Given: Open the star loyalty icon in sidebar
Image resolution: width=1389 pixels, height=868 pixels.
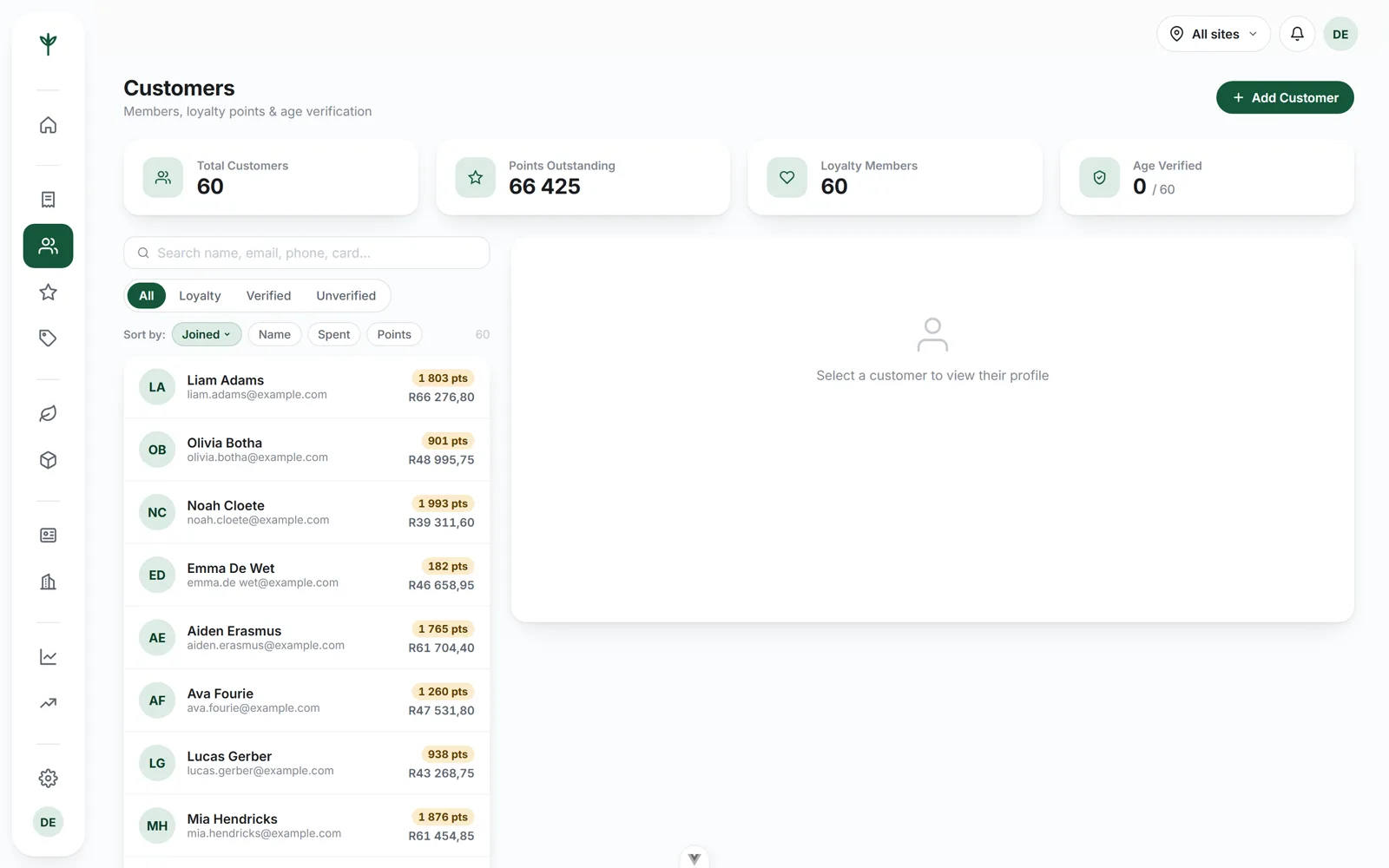Looking at the screenshot, I should [x=48, y=293].
